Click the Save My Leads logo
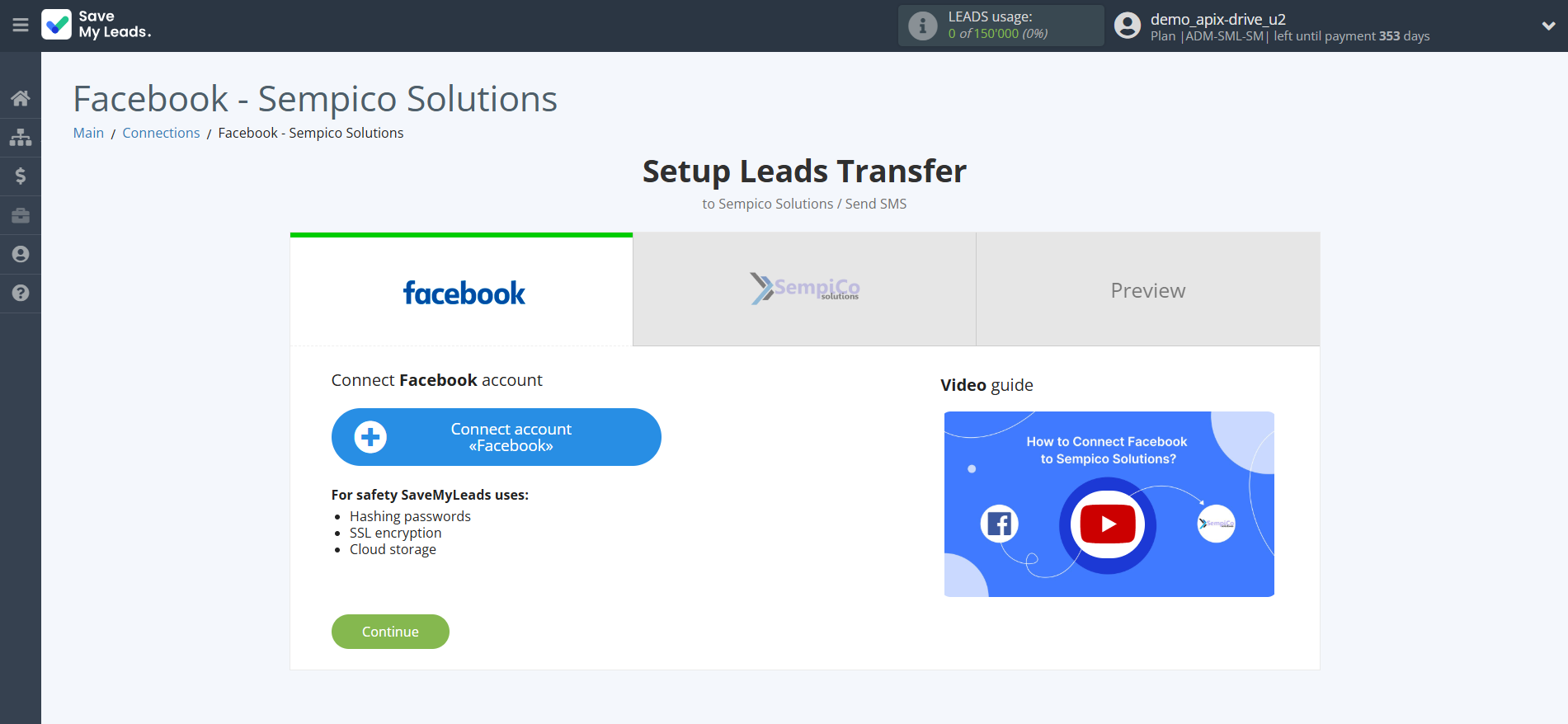Screen dimensions: 1568x724 97,25
